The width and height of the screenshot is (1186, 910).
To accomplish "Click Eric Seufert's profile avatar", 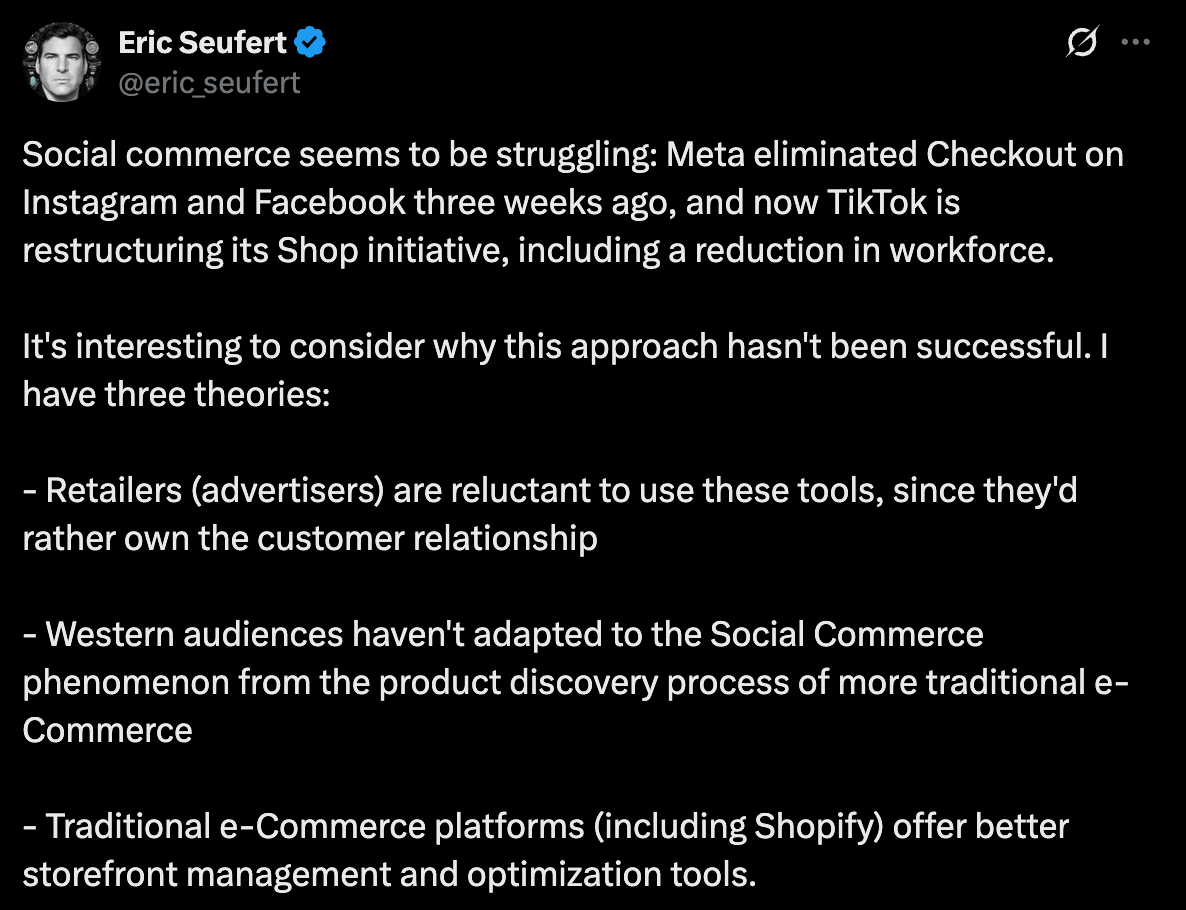I will 59,61.
